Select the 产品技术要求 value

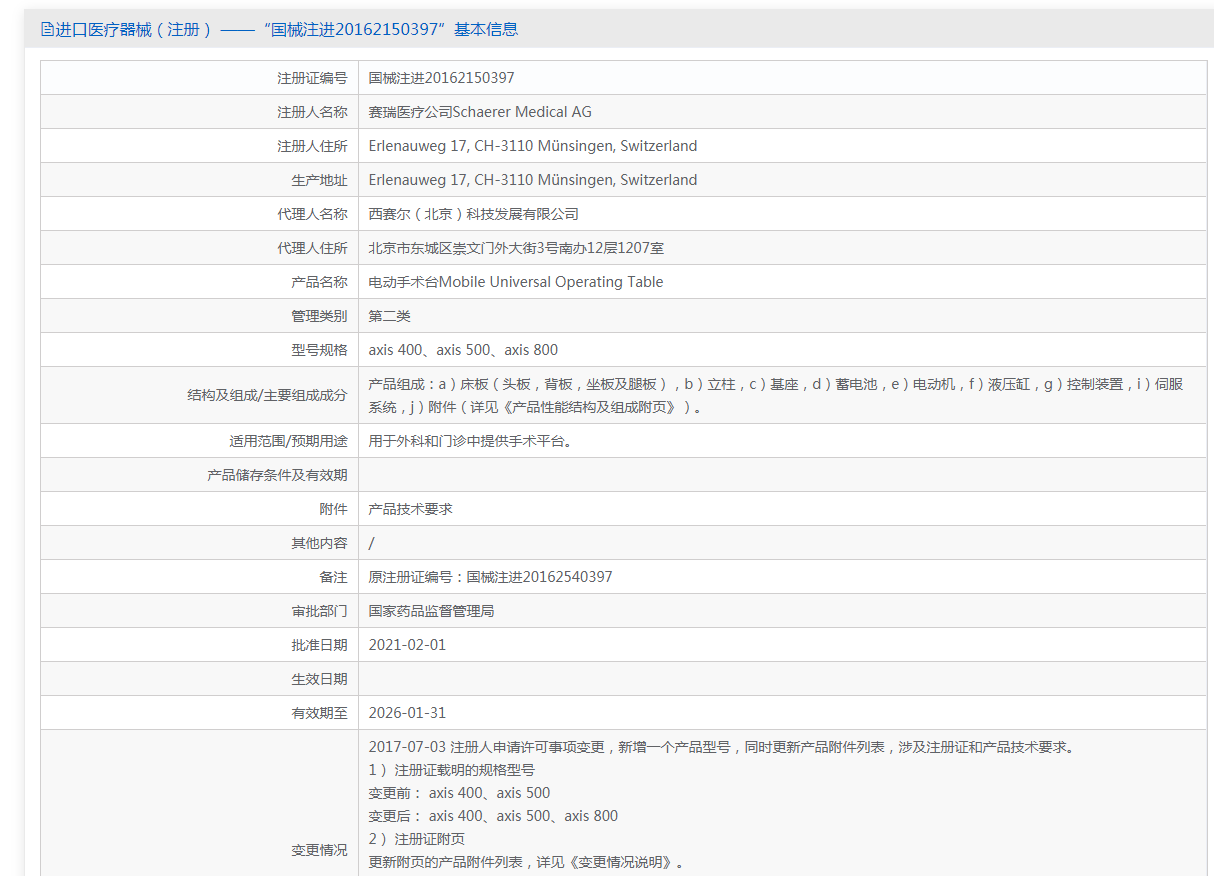coord(410,509)
